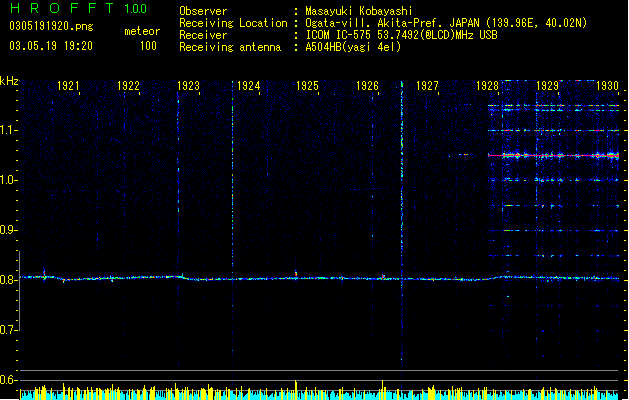629x400 pixels.
Task: Click the 1928 time marker
Action: coord(487,86)
